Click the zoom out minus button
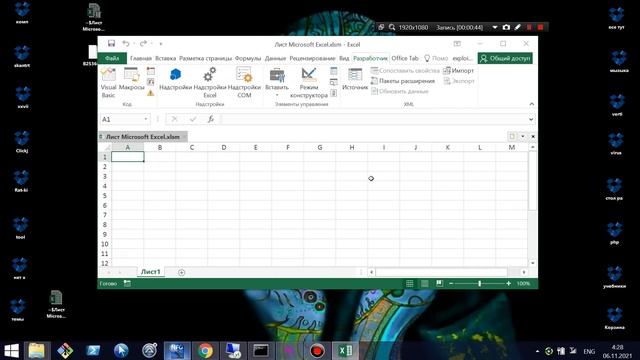Screen dimensions: 640x360 tap(451, 283)
